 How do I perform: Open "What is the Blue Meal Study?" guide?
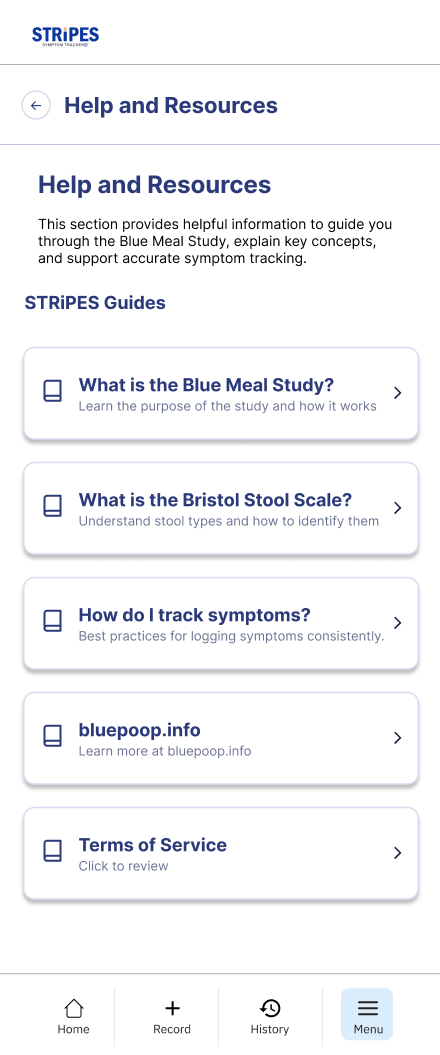click(x=221, y=394)
